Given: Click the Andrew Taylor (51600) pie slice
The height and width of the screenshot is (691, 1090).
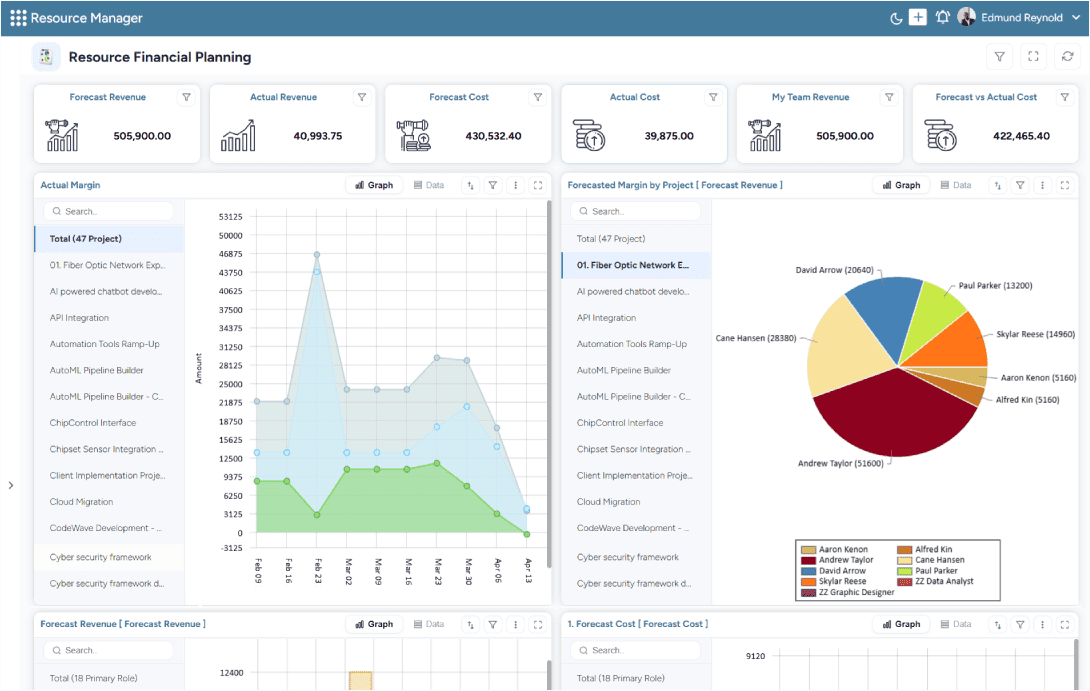Looking at the screenshot, I should (x=897, y=417).
